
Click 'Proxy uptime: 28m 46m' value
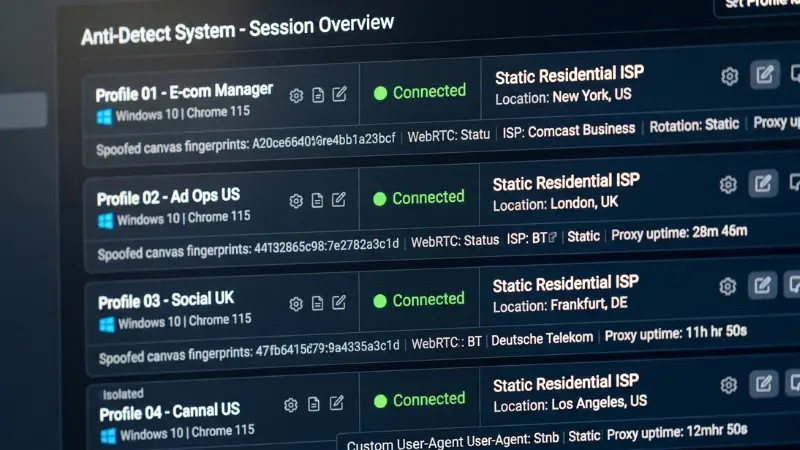coord(679,233)
